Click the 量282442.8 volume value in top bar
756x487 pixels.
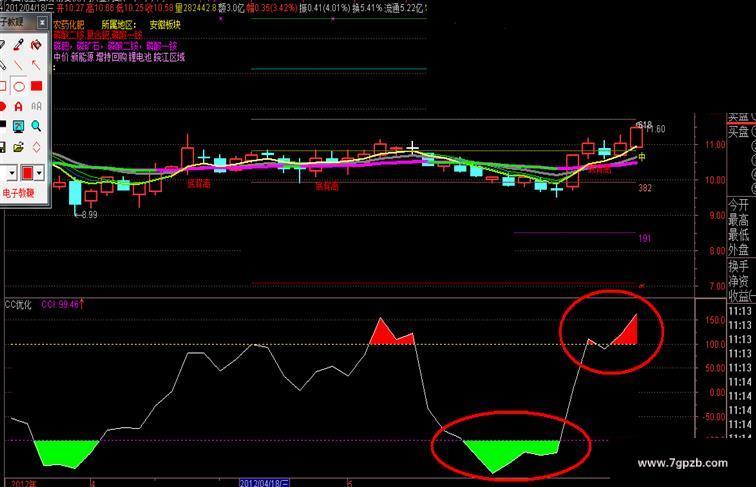(195, 8)
